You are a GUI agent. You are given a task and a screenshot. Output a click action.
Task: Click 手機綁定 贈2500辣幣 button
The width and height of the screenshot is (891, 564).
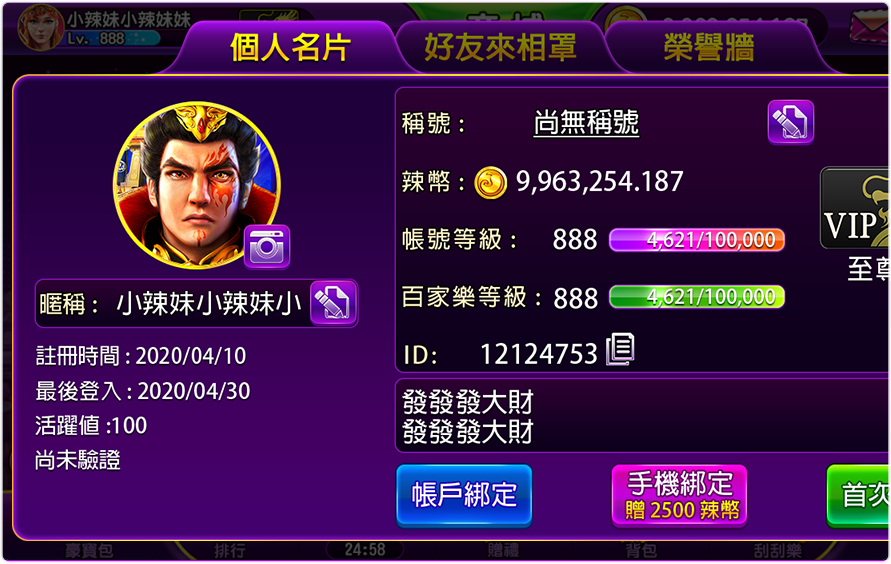coord(679,495)
